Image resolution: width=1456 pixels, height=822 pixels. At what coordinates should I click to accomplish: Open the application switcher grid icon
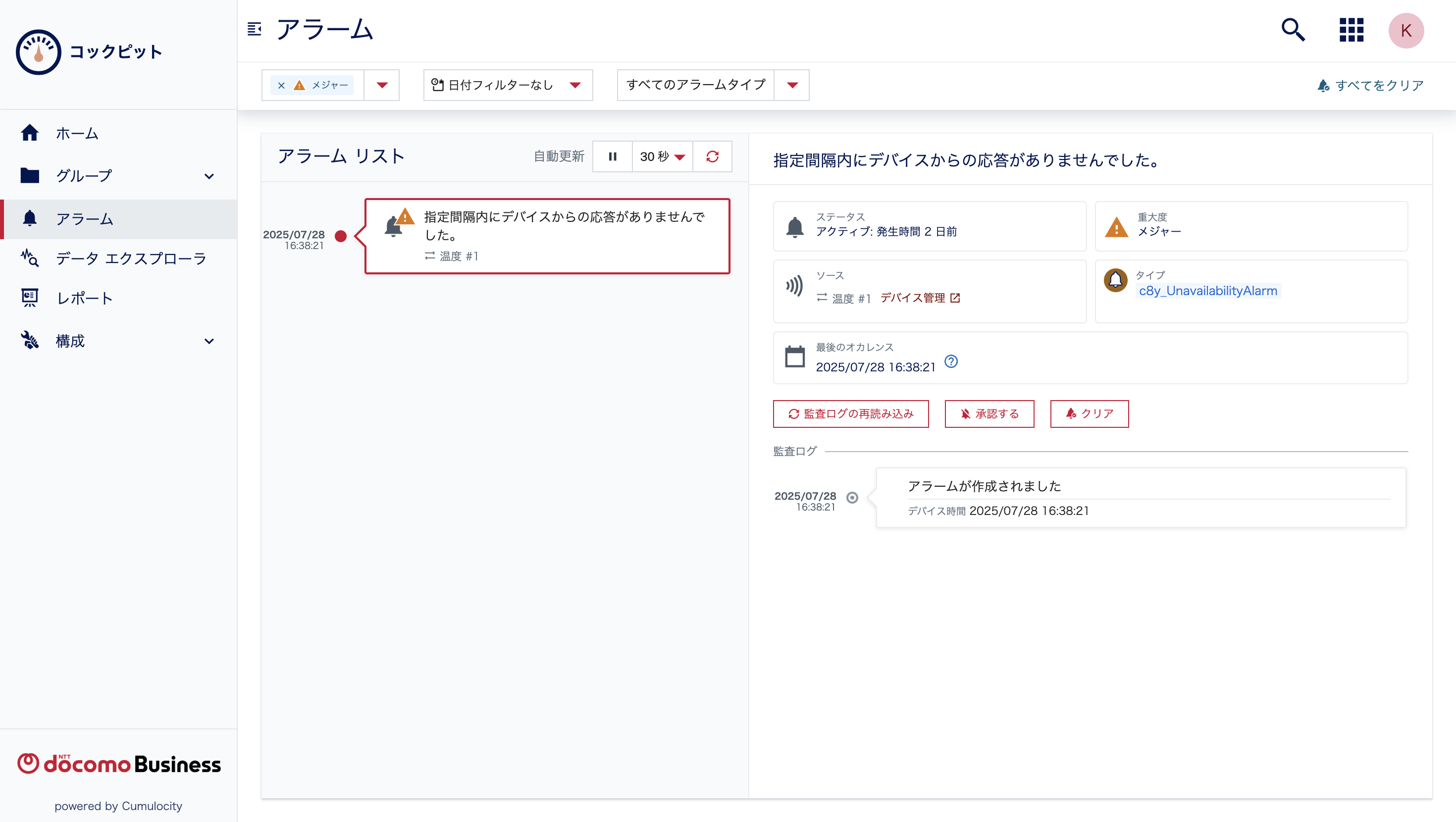click(1352, 30)
